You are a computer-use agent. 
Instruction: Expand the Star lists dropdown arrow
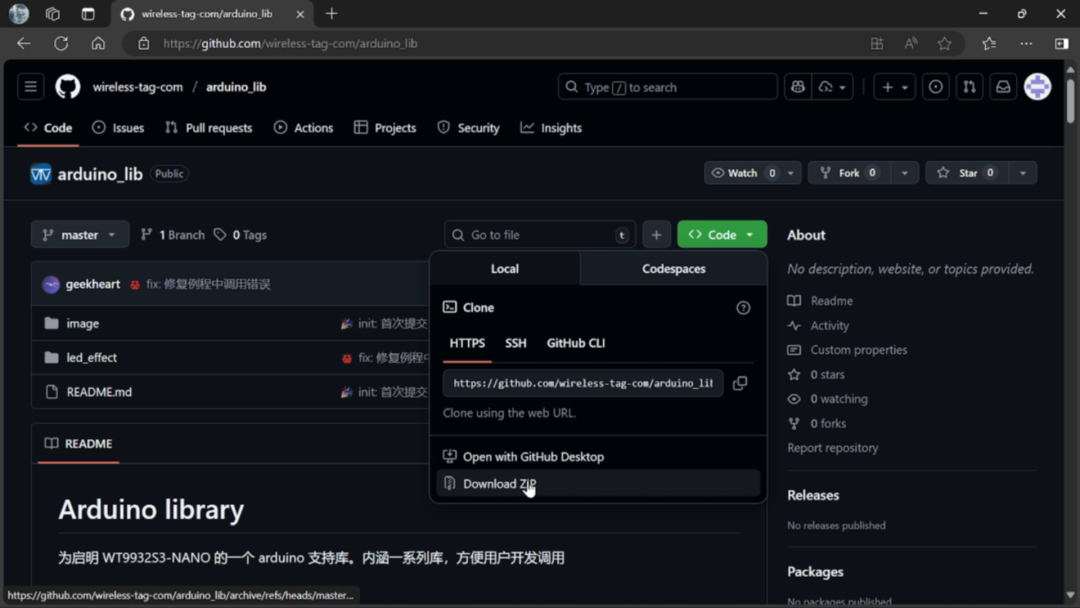(x=1023, y=173)
